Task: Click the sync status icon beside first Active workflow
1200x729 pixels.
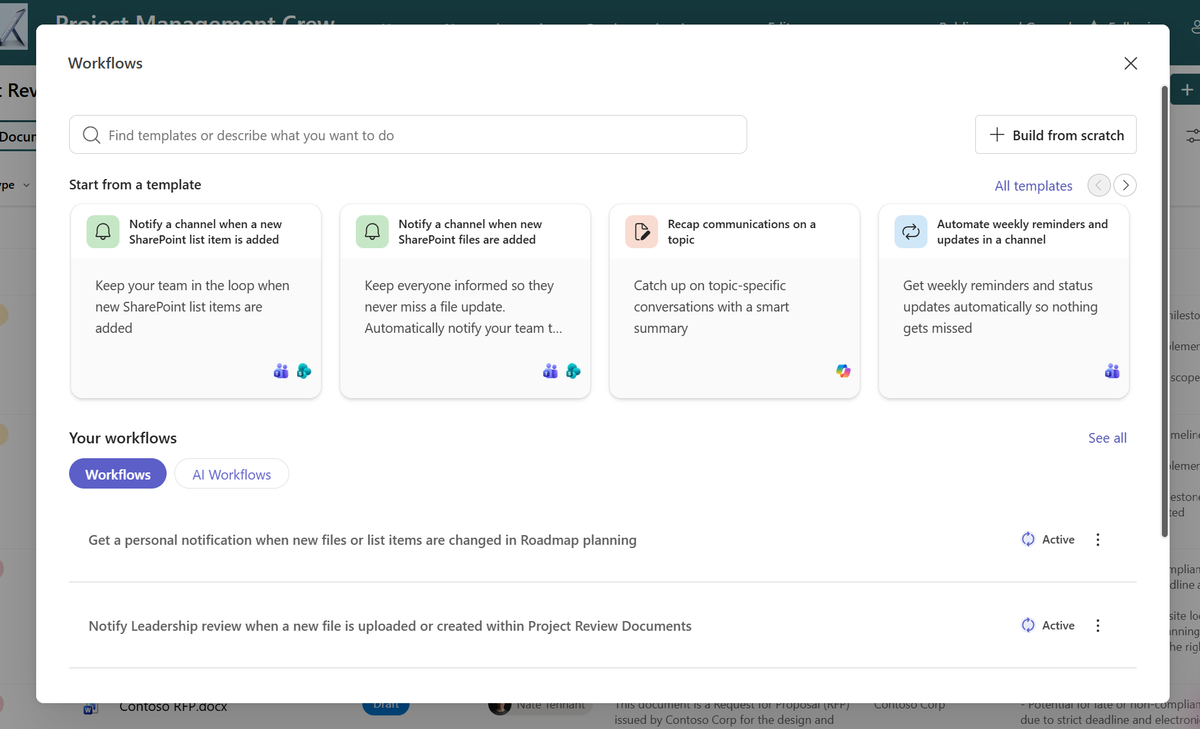Action: tap(1027, 539)
